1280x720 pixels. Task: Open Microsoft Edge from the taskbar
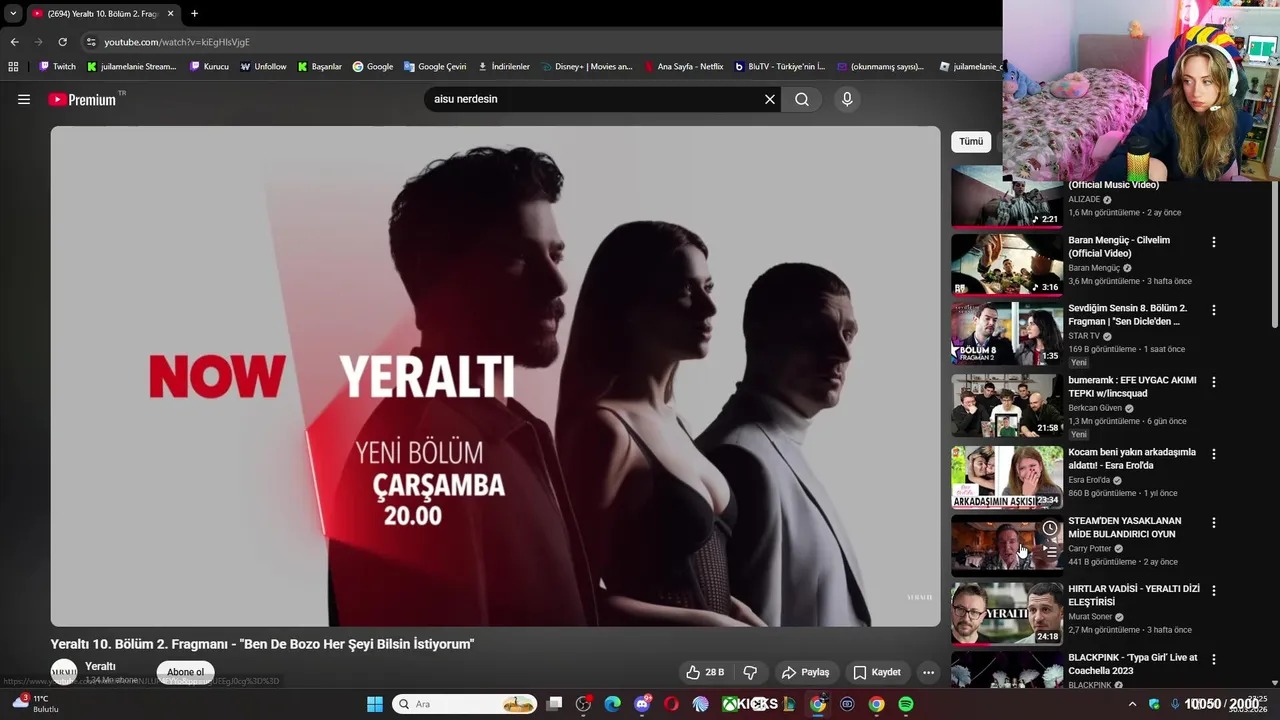613,704
